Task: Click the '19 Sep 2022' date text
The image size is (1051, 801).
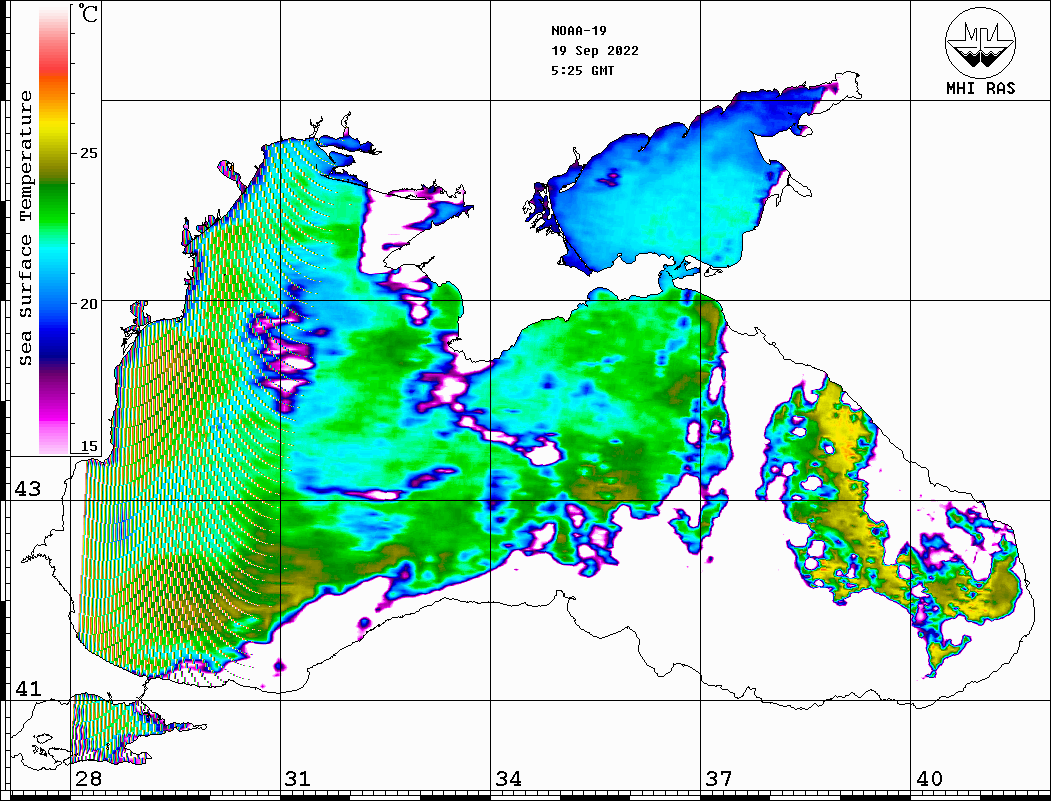Action: tap(595, 51)
